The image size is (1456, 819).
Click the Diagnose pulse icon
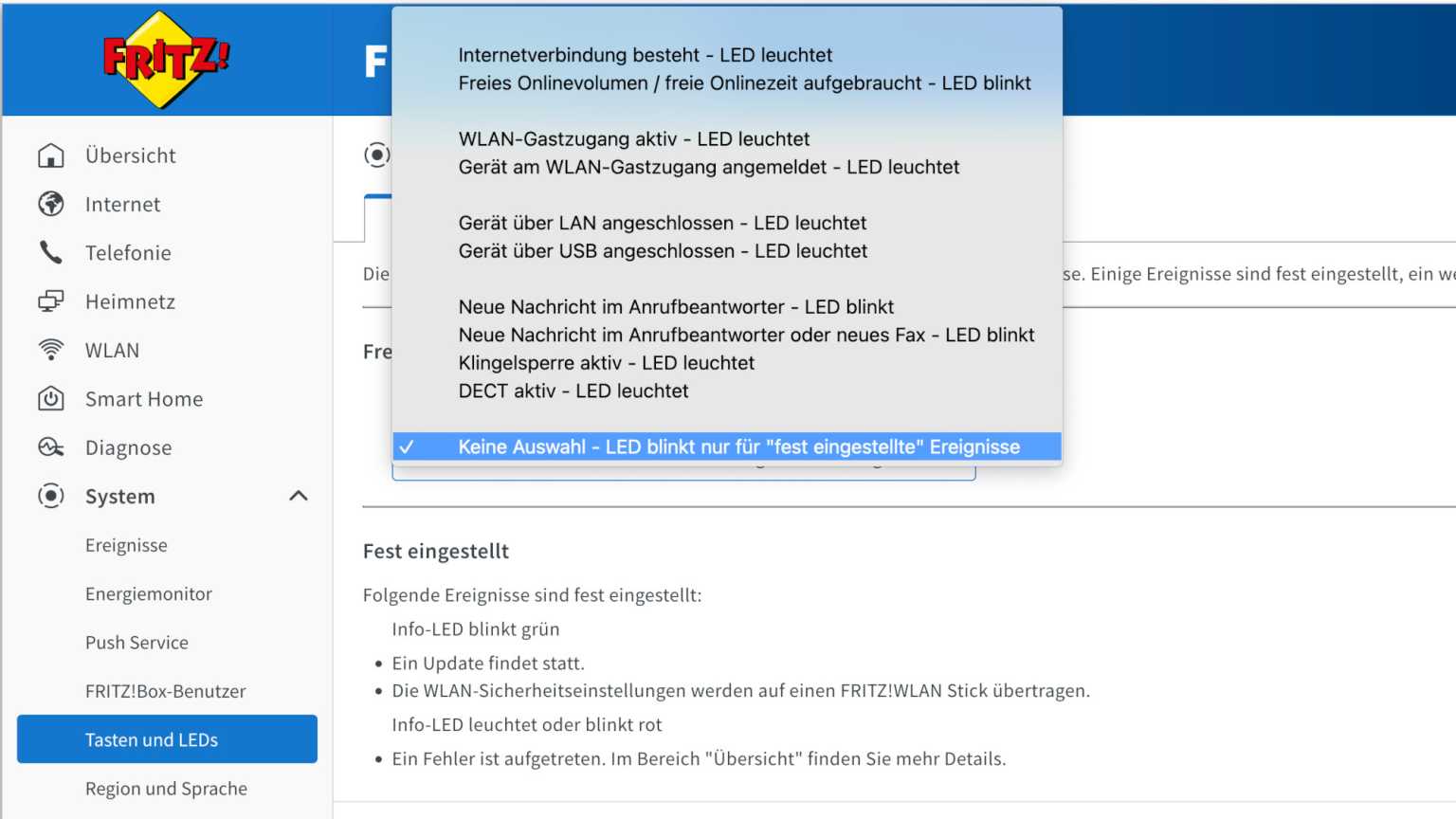[51, 447]
